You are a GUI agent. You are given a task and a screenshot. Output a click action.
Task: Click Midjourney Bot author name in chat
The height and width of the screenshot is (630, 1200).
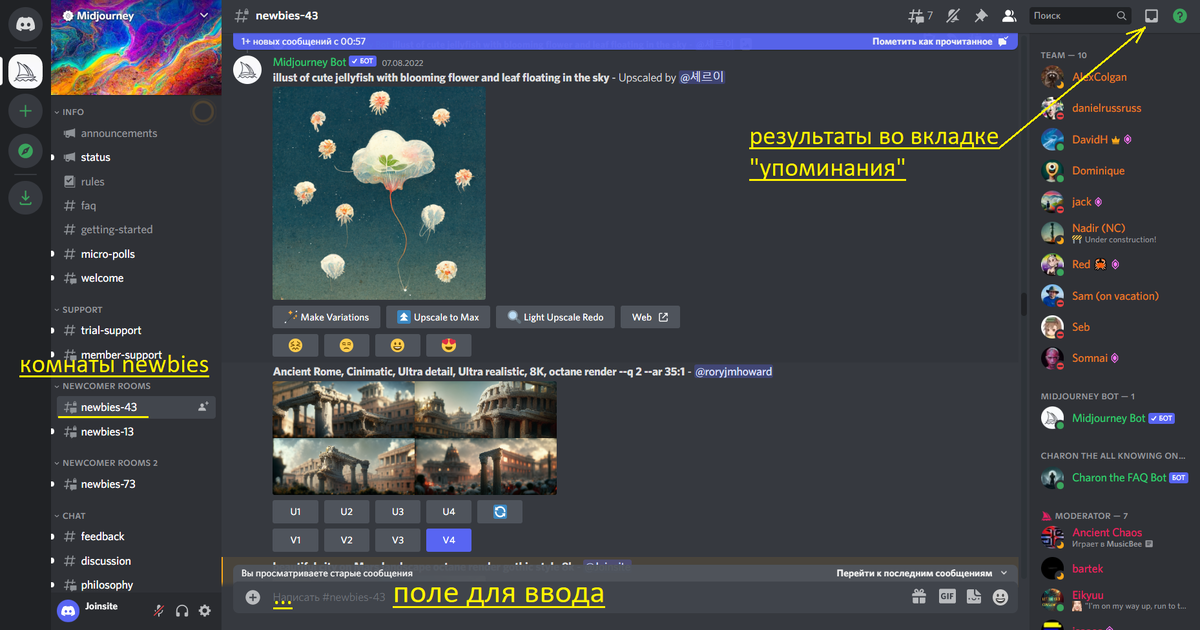pos(309,62)
